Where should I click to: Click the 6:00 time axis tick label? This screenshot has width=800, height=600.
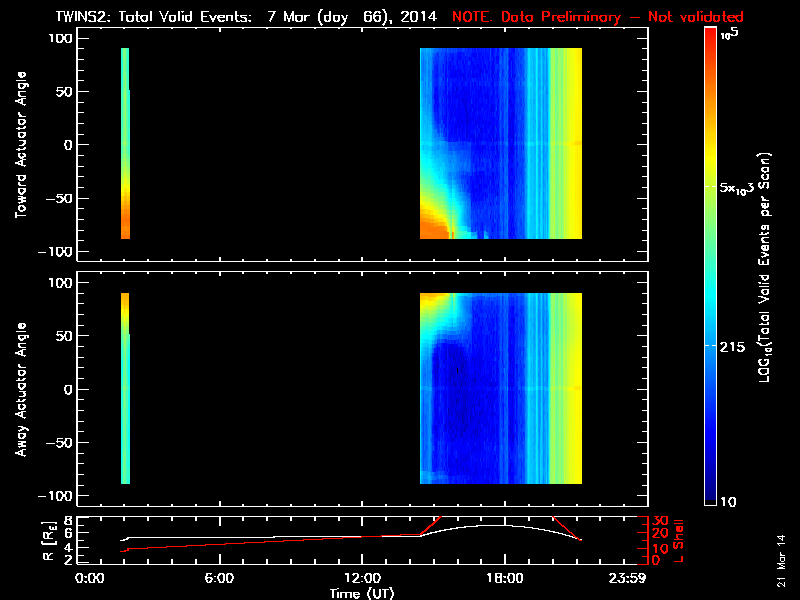pyautogui.click(x=219, y=579)
